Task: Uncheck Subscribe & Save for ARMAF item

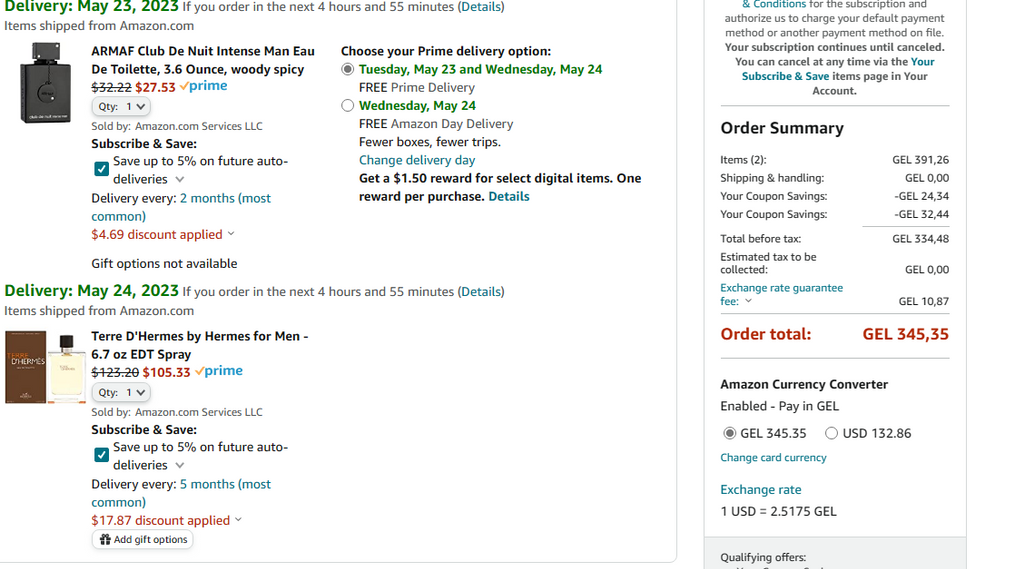Action: (x=101, y=169)
